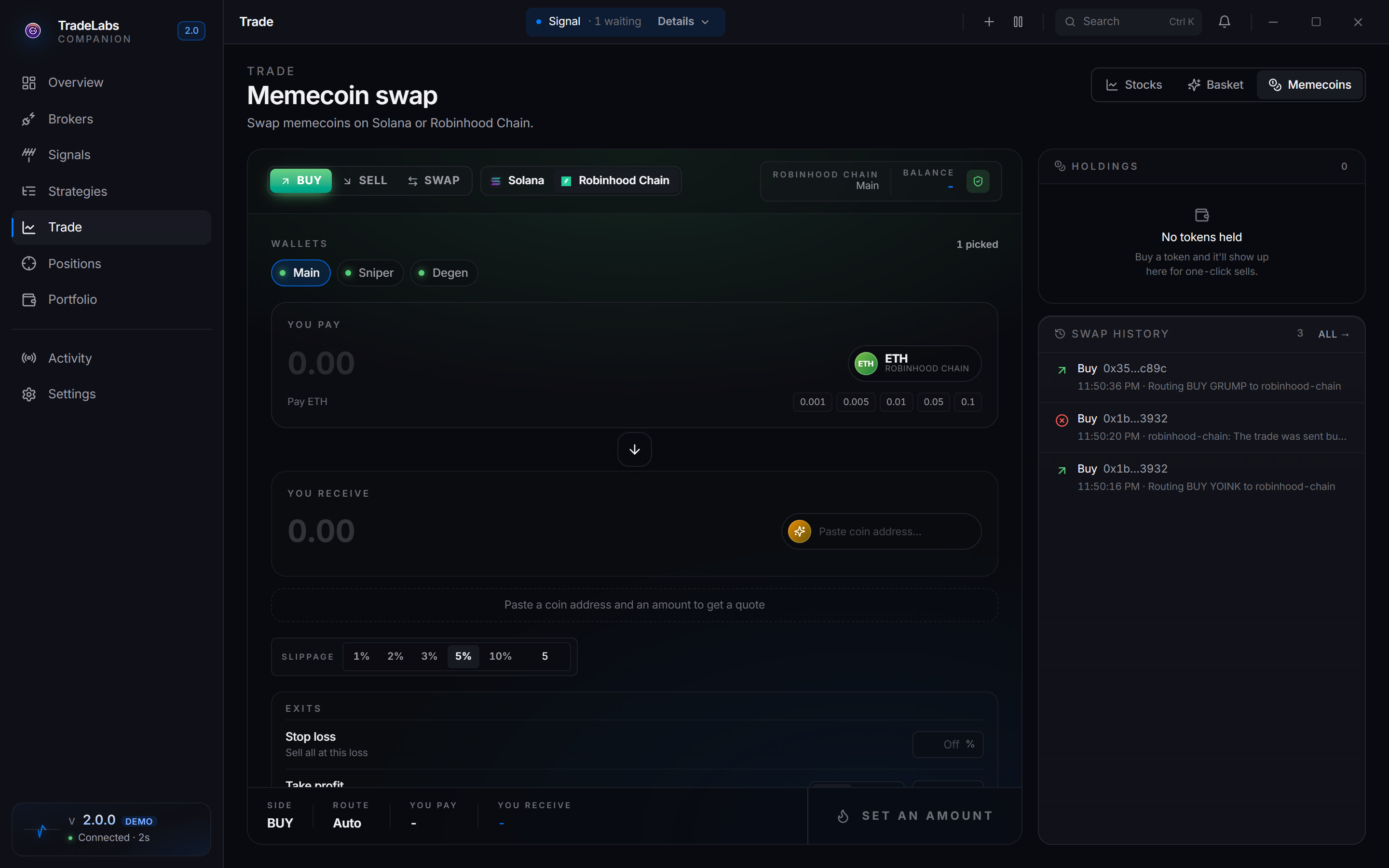Click the Stop loss percent field

[948, 745]
